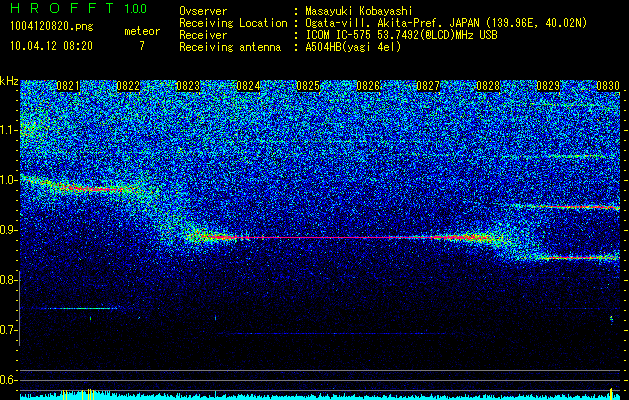The width and height of the screenshot is (629, 400).
Task: Click the meteor label
Action: [142, 31]
